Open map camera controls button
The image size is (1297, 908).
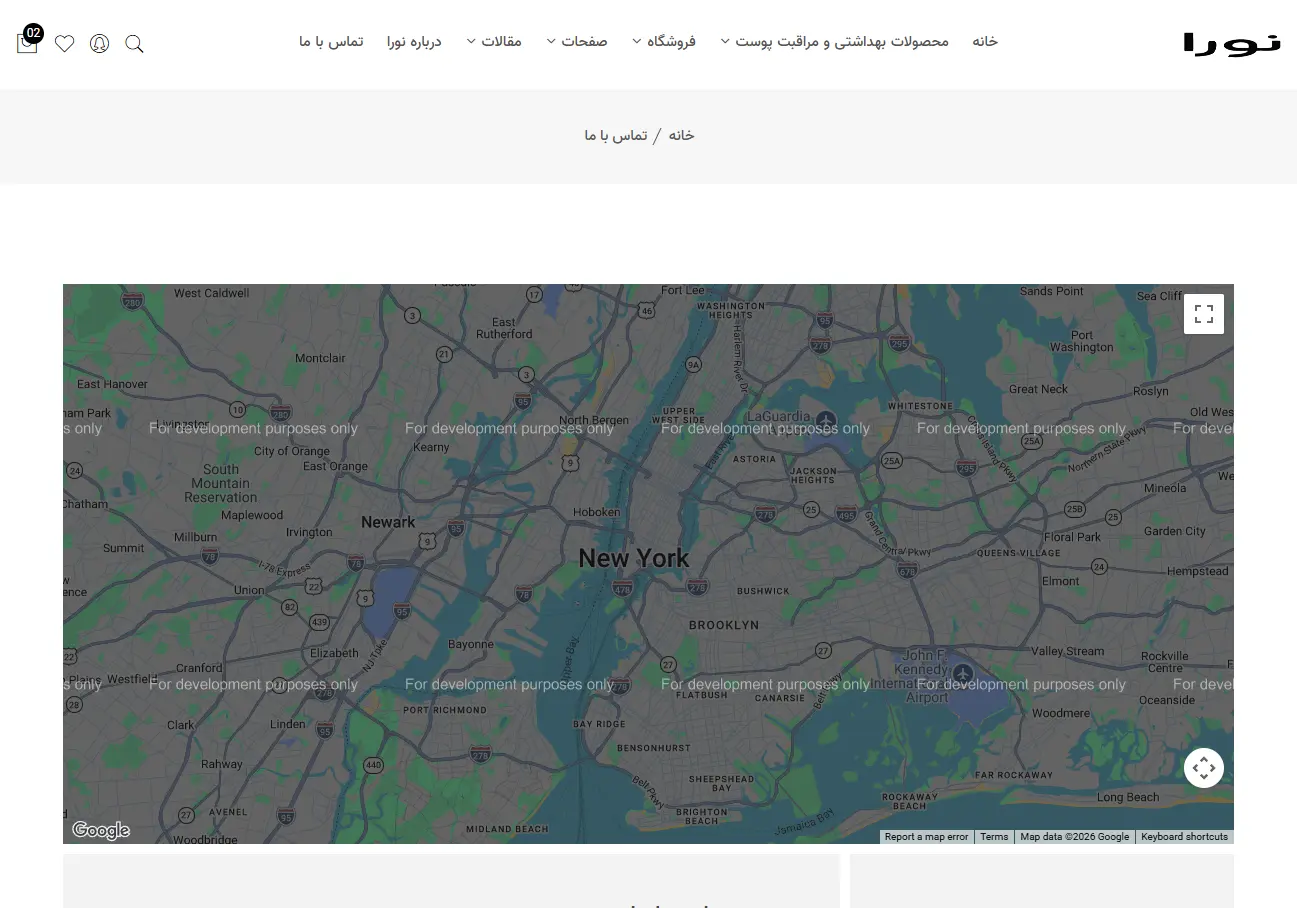tap(1204, 768)
